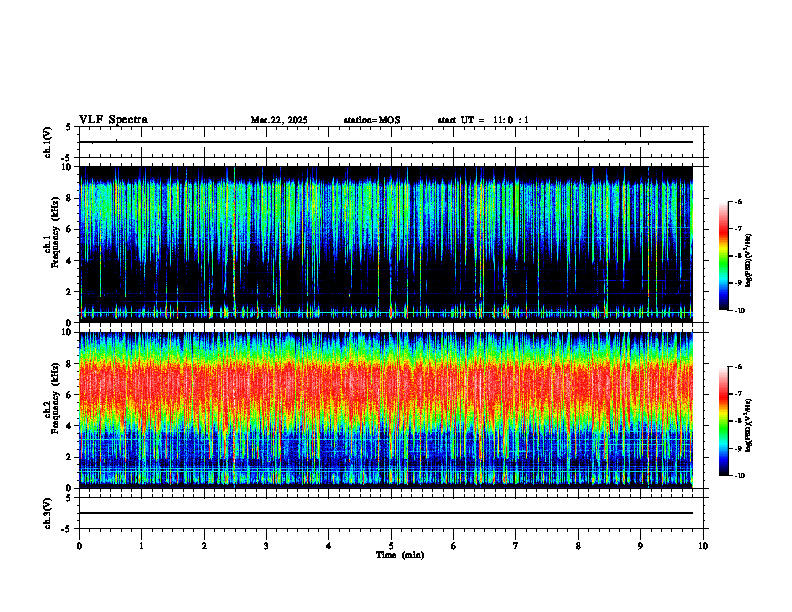792x612 pixels.
Task: Click the "-10" label on ch.2 color bar
Action: click(x=739, y=476)
